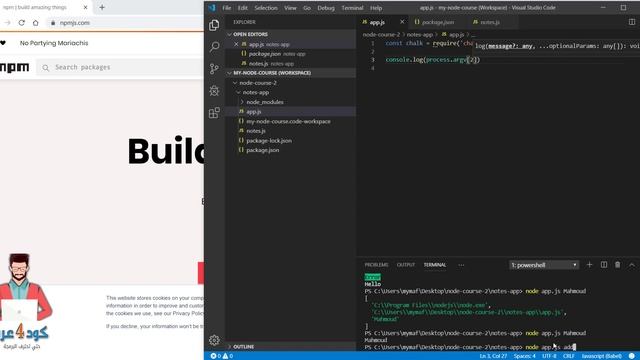Image resolution: width=640 pixels, height=360 pixels.
Task: Select the Terminal panel tab
Action: tap(435, 265)
